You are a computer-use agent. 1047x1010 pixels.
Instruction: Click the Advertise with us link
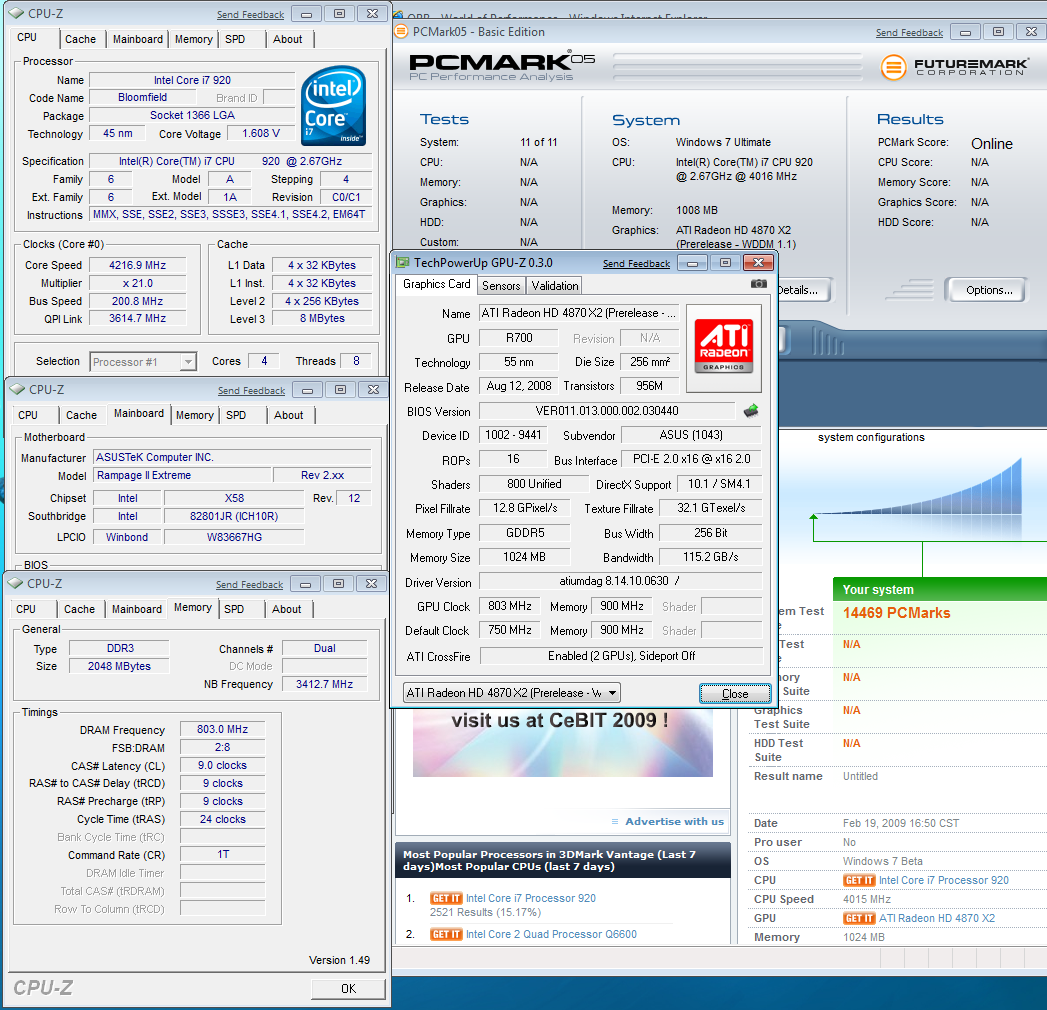point(674,822)
